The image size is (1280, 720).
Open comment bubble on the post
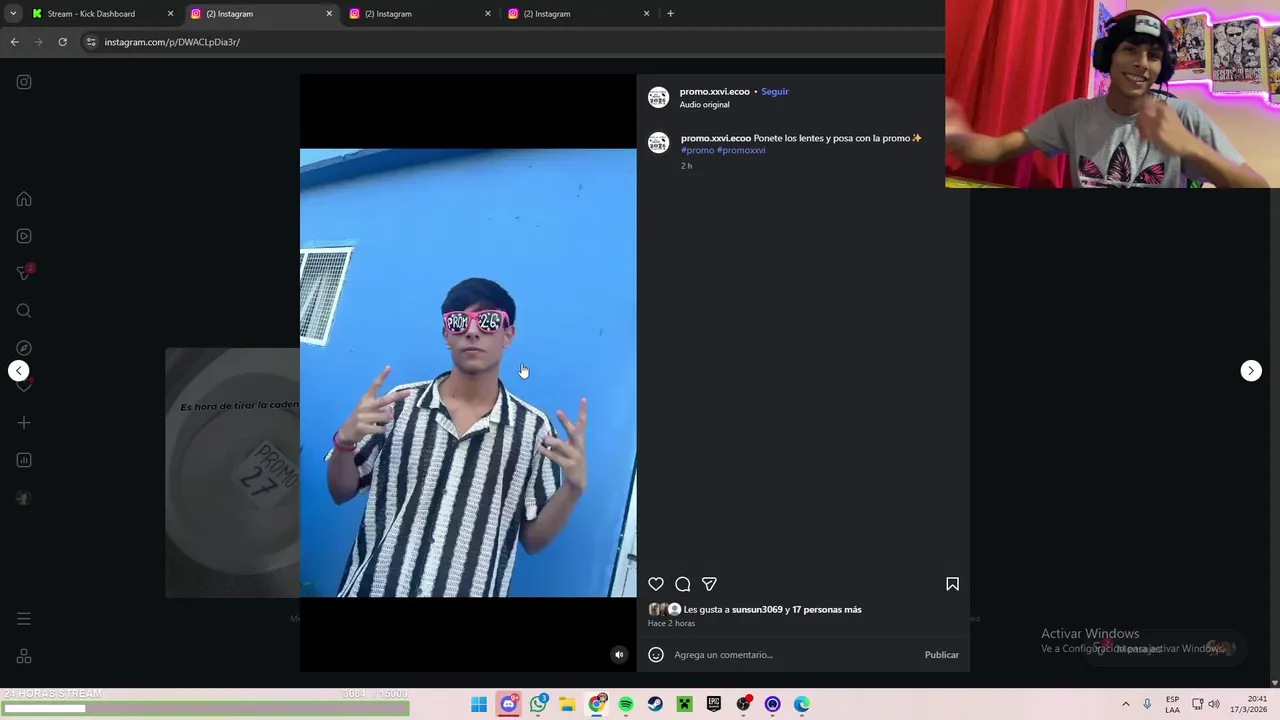pos(683,584)
